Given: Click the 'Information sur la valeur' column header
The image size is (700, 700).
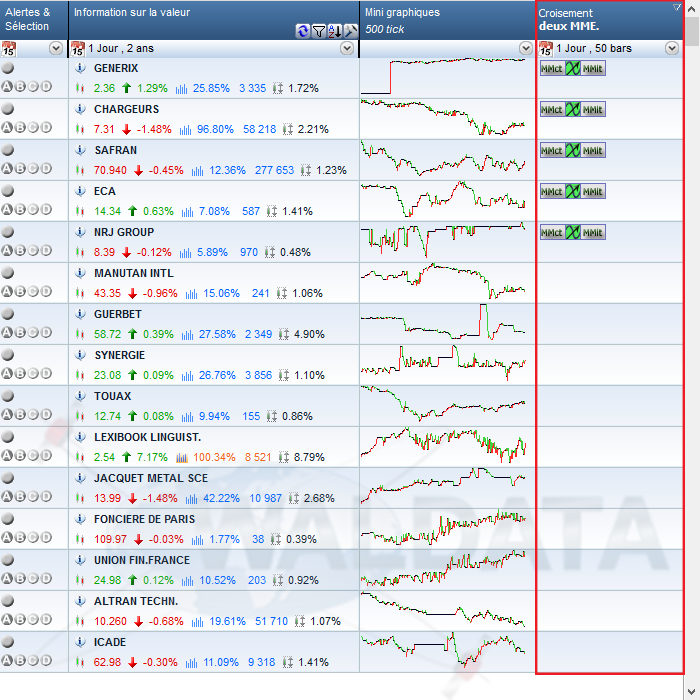Looking at the screenshot, I should tap(214, 20).
